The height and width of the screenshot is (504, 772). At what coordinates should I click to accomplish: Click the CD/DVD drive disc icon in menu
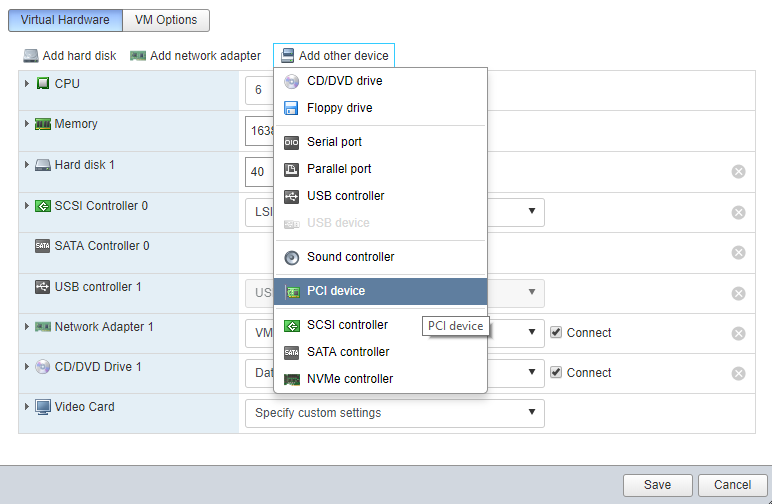(x=291, y=81)
